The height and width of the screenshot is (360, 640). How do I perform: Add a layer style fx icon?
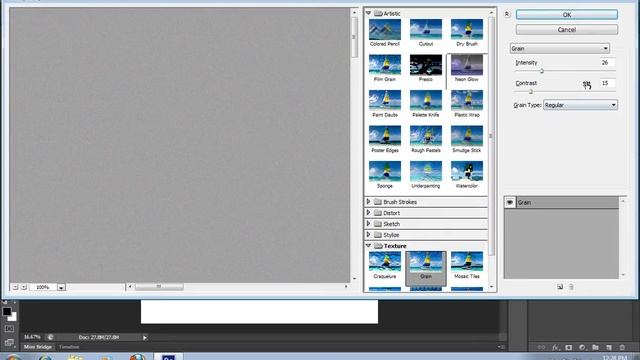[555, 347]
